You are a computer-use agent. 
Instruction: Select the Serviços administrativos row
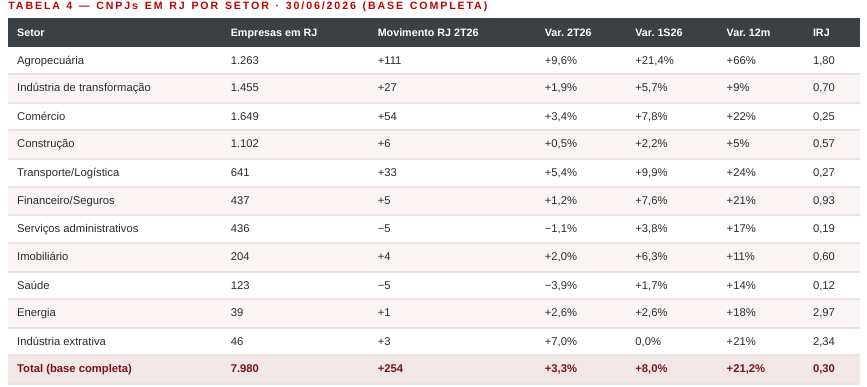point(434,228)
